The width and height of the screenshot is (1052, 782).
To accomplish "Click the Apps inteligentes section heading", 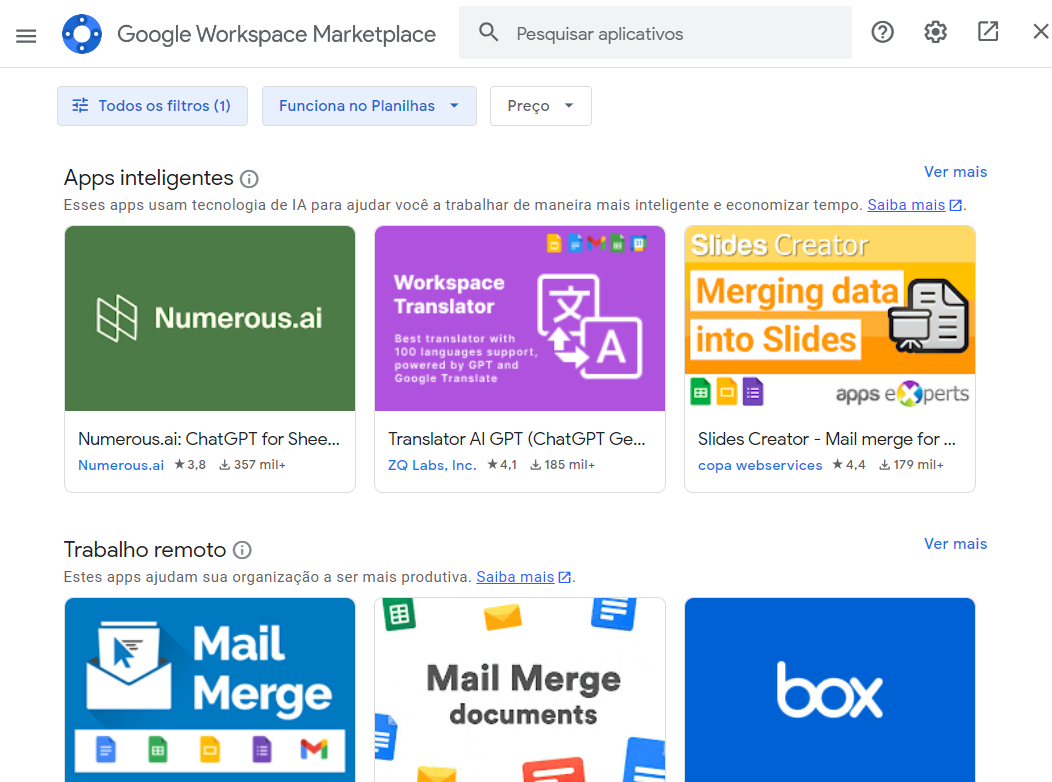I will click(148, 178).
